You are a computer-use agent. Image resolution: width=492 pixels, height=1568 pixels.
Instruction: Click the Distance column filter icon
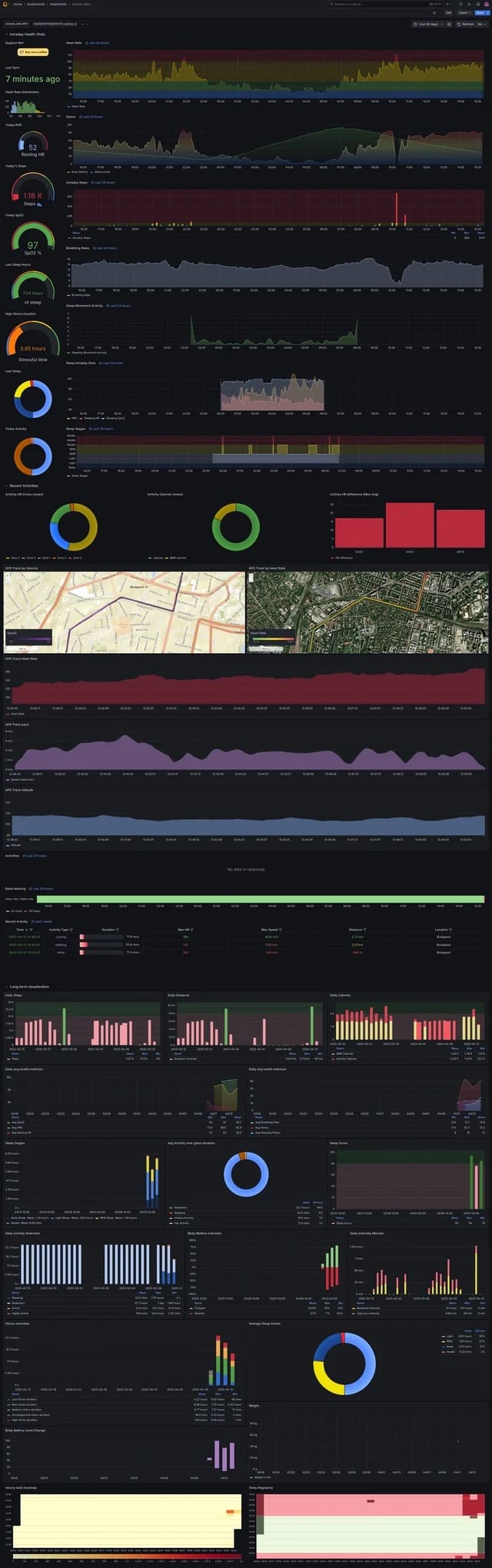click(364, 930)
